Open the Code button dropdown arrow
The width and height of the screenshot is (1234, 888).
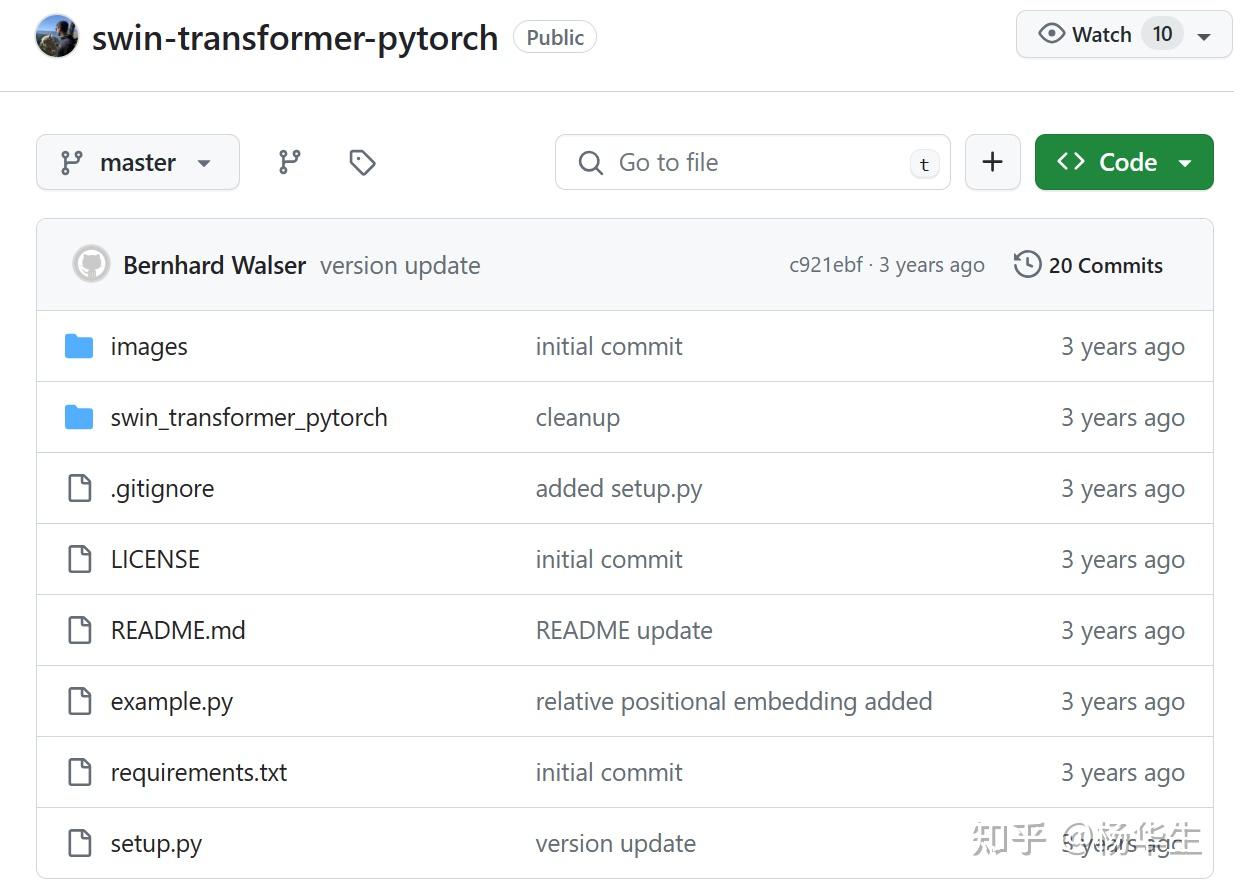(x=1186, y=161)
